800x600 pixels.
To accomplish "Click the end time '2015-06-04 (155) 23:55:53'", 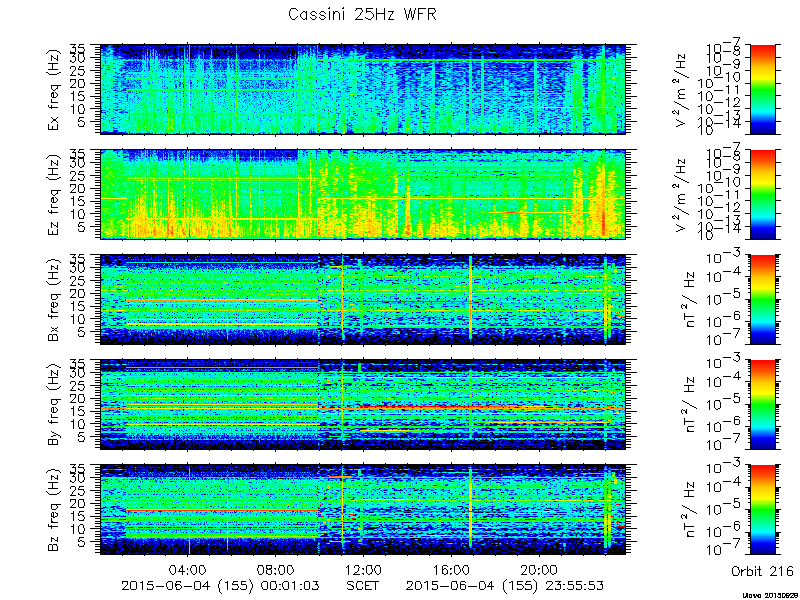I will point(505,585).
